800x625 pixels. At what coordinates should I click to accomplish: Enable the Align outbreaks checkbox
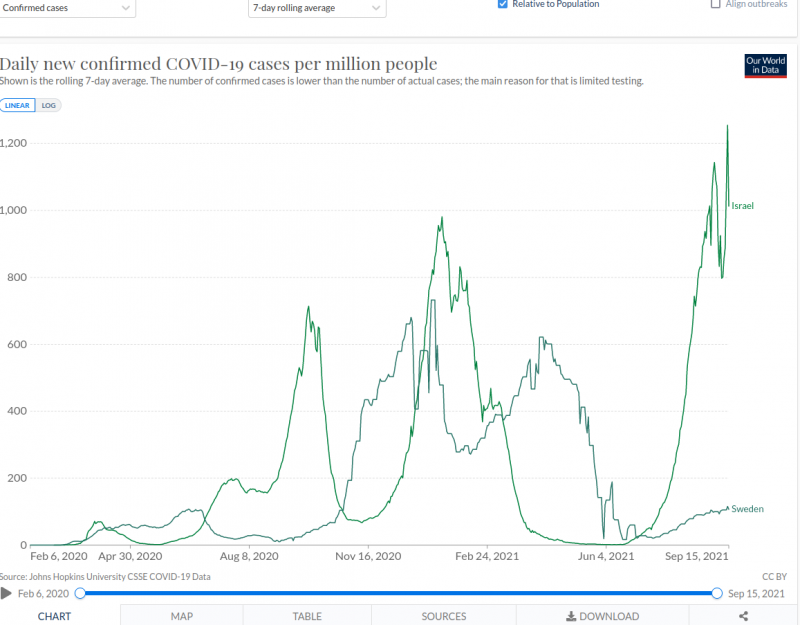coord(715,4)
